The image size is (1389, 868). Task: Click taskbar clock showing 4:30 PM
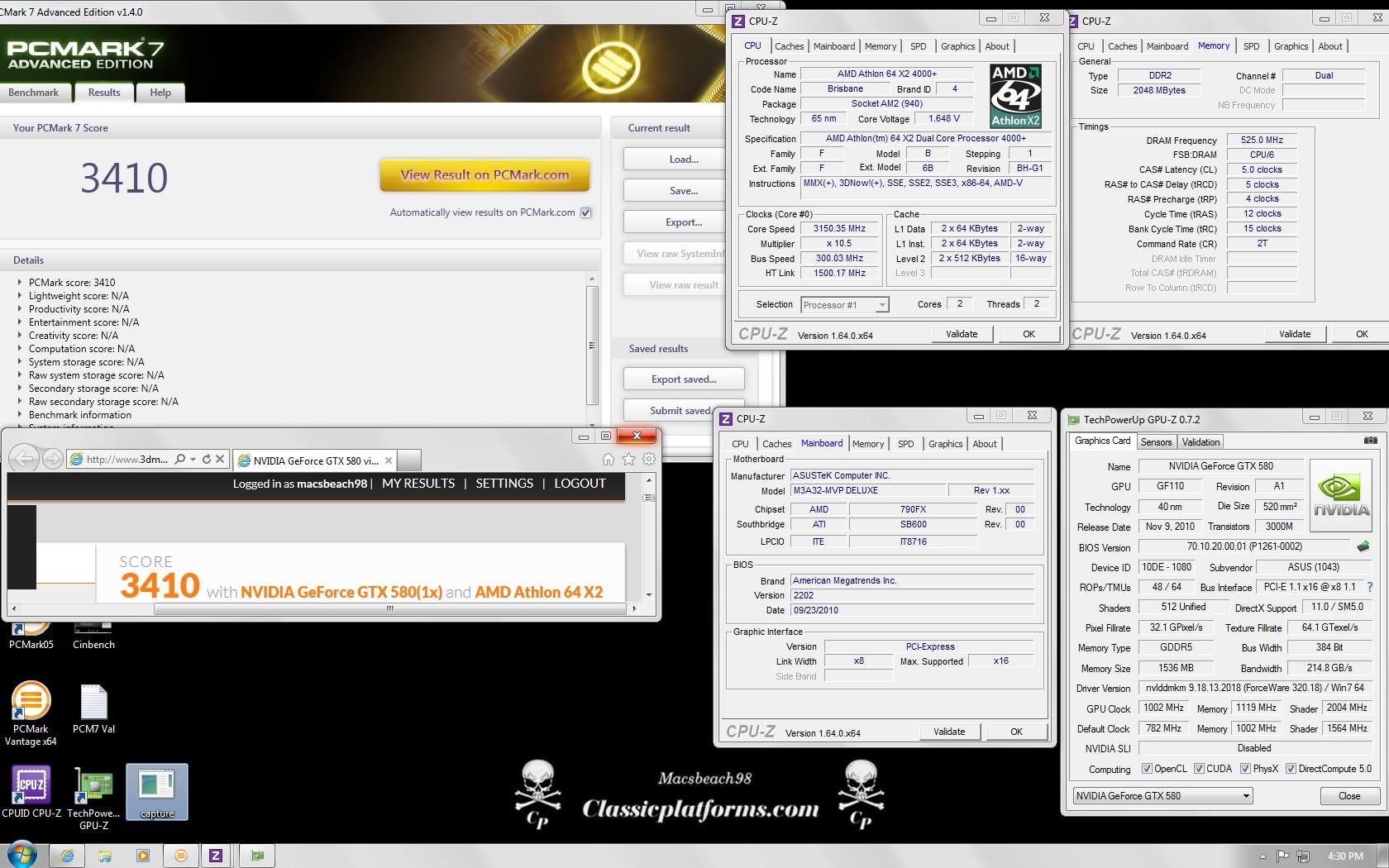point(1345,856)
